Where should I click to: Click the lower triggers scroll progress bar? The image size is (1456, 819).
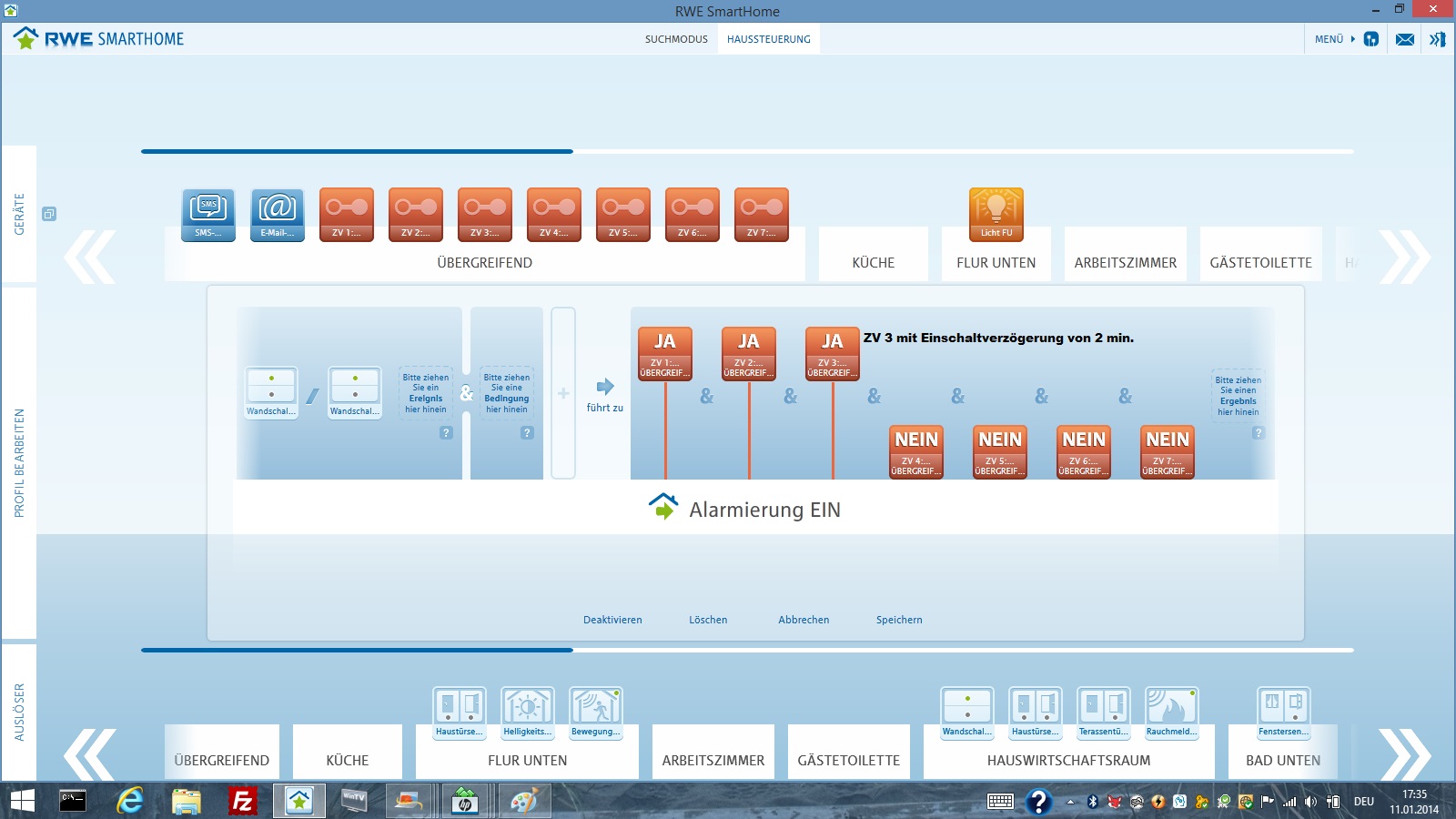pyautogui.click(x=747, y=650)
